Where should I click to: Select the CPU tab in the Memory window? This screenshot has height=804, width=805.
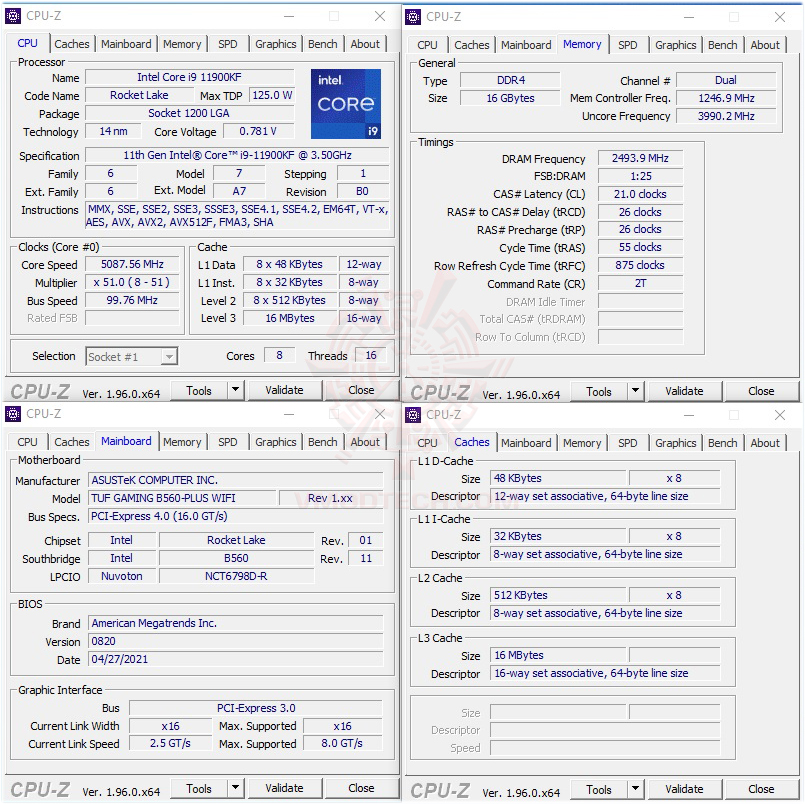[x=427, y=45]
